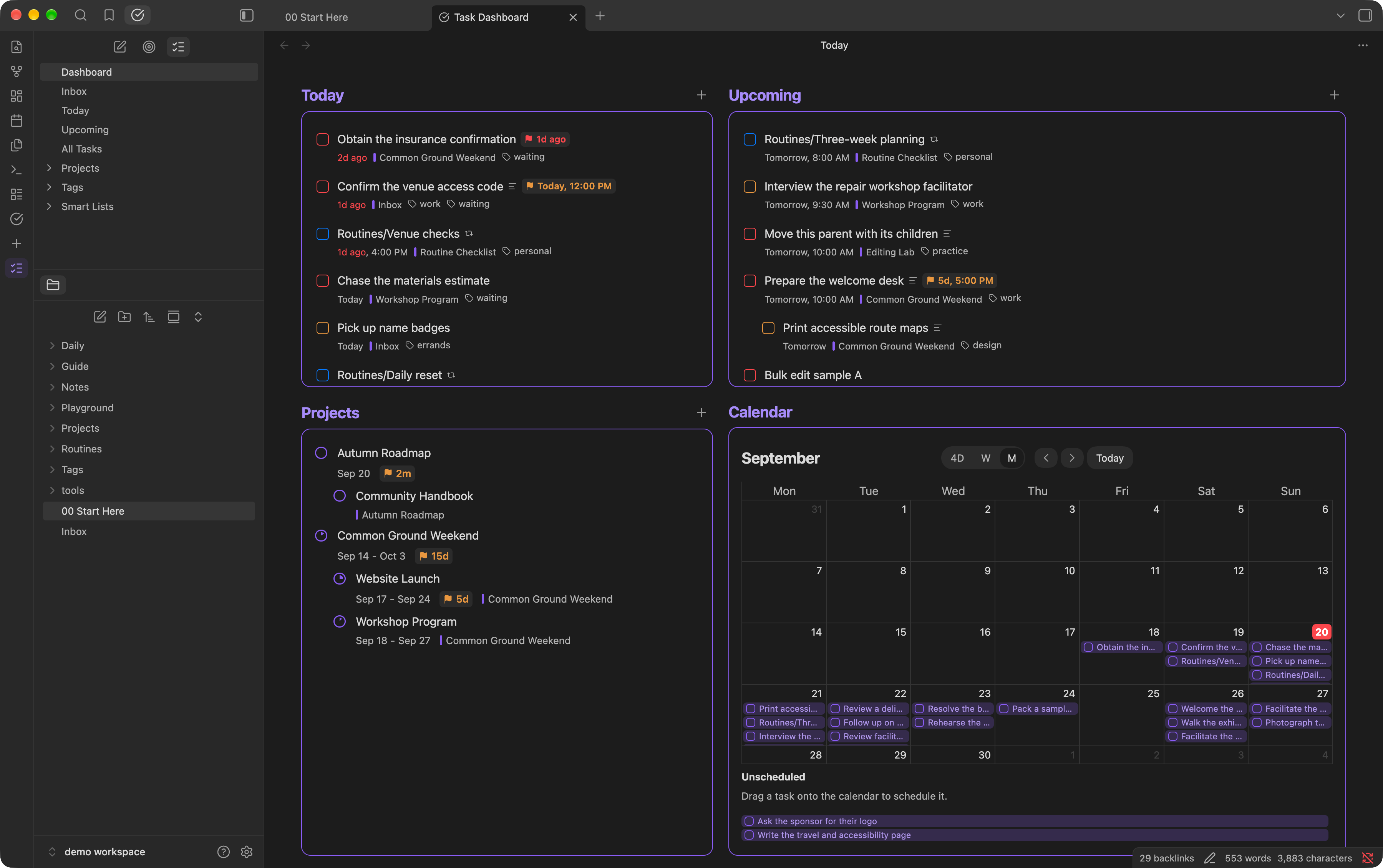Image resolution: width=1383 pixels, height=868 pixels.
Task: Expand the Guide folder
Action: tap(52, 366)
